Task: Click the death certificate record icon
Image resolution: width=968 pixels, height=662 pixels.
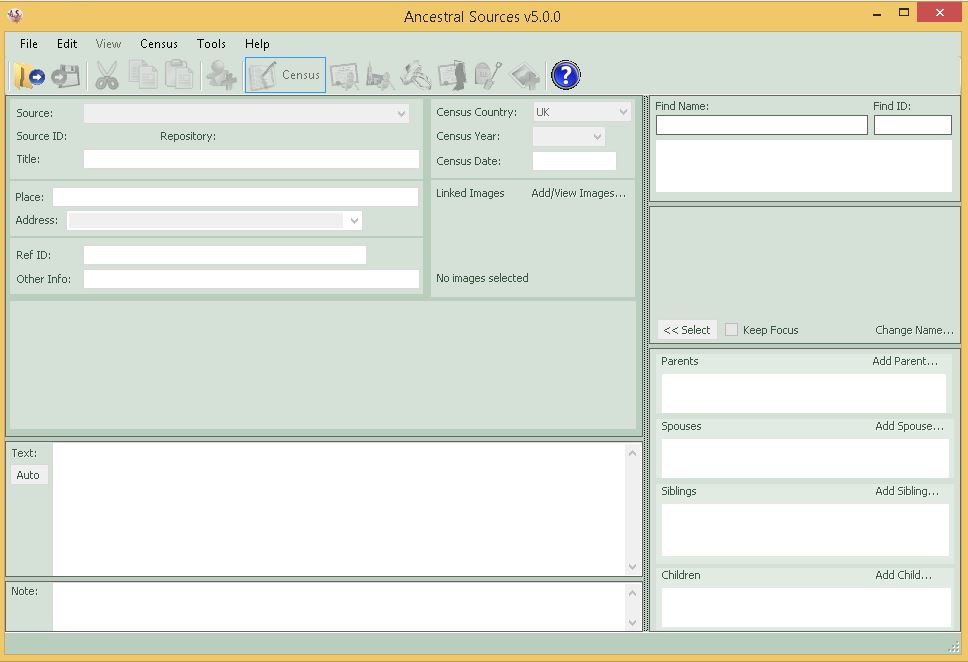Action: coord(453,75)
